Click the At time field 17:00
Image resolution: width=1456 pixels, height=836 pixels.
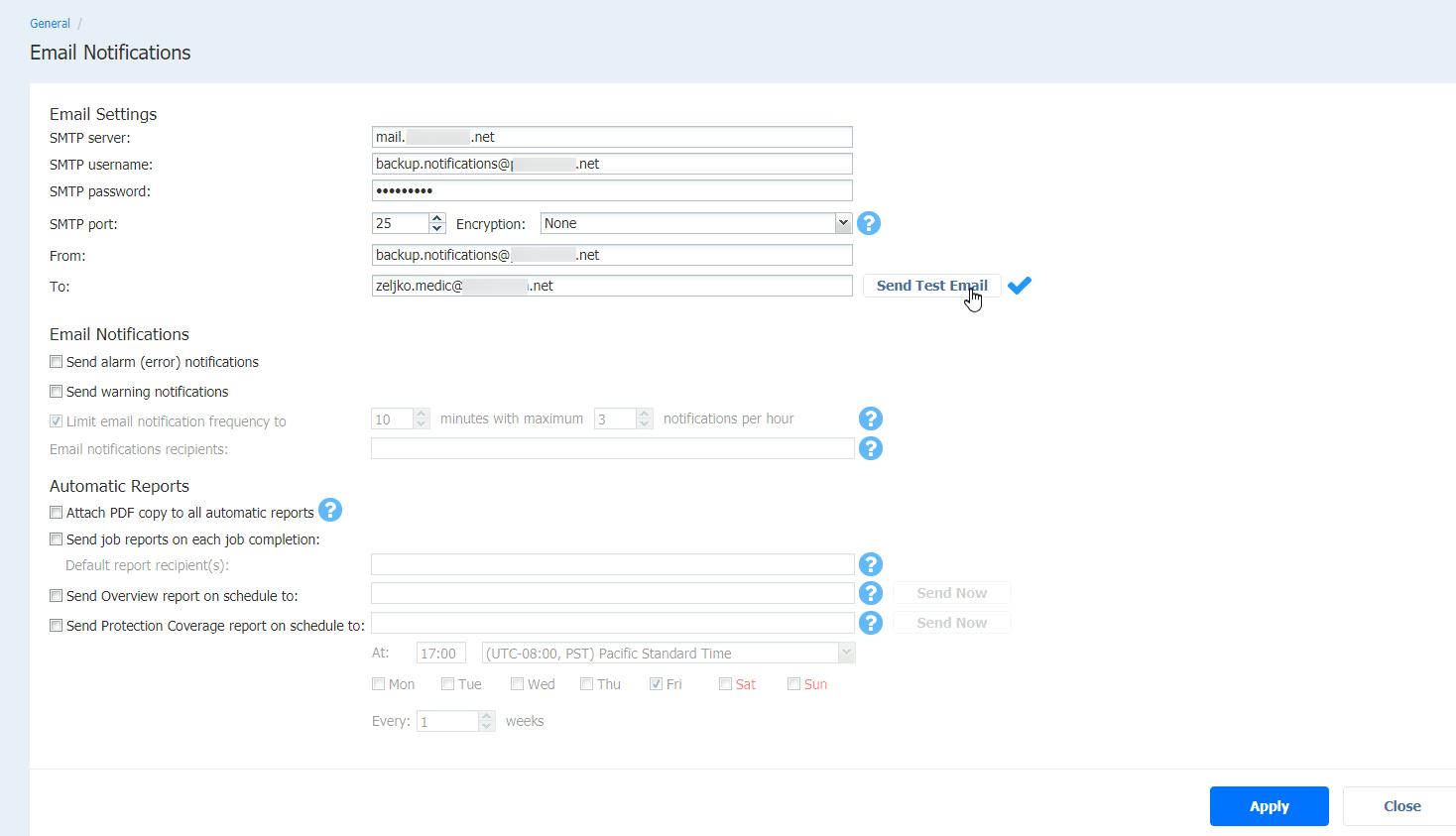click(x=441, y=654)
